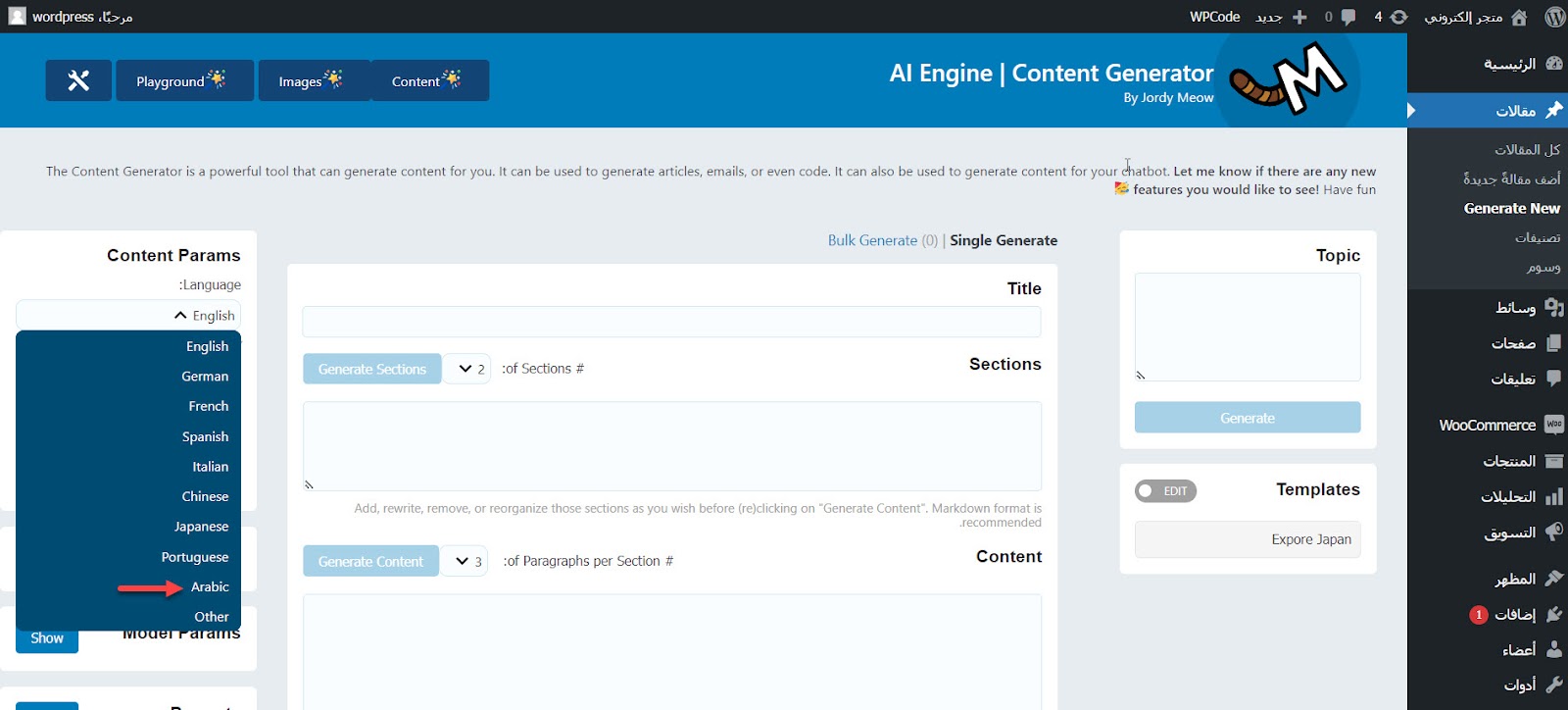Switch to the Bulk Generate tab
1568x710 pixels.
tap(872, 240)
